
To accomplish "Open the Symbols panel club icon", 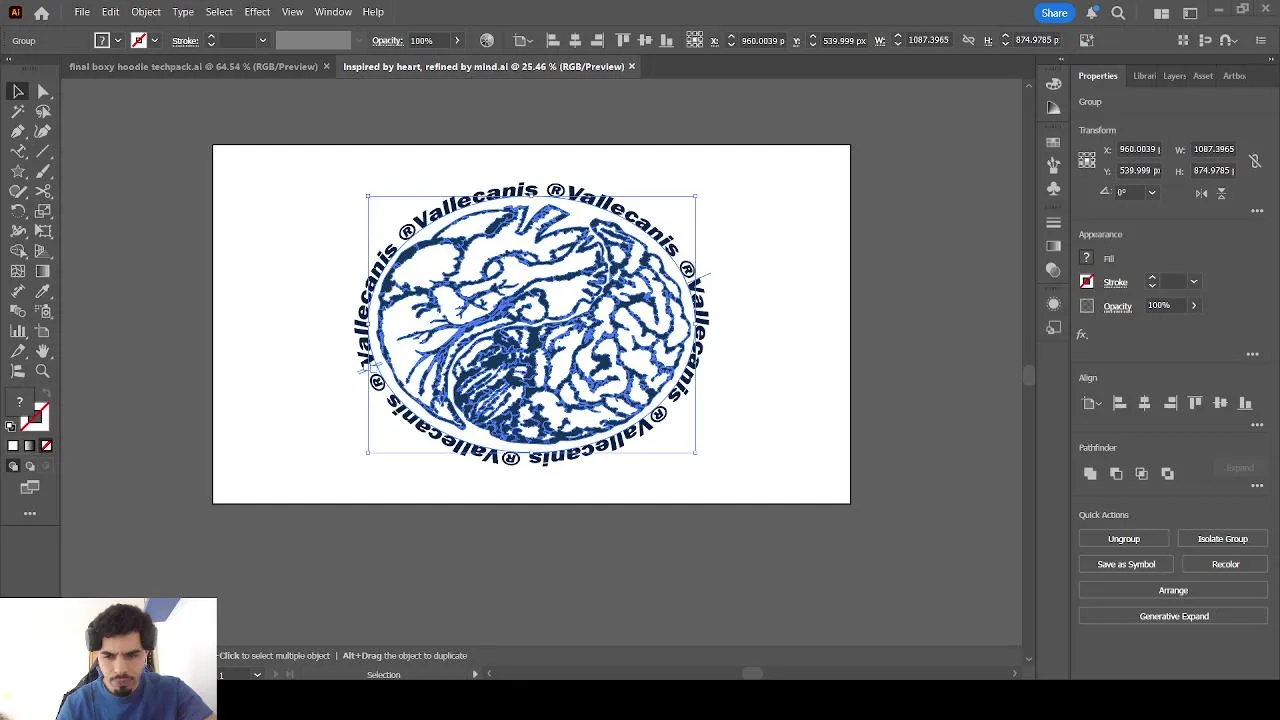I will (1054, 188).
